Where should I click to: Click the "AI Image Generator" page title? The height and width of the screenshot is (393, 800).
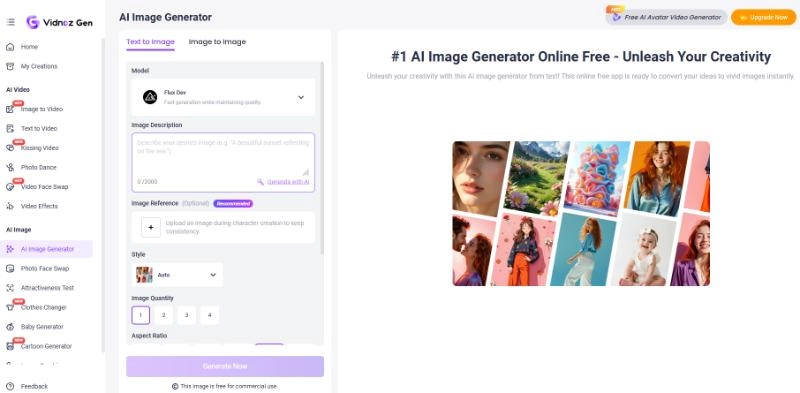click(165, 17)
